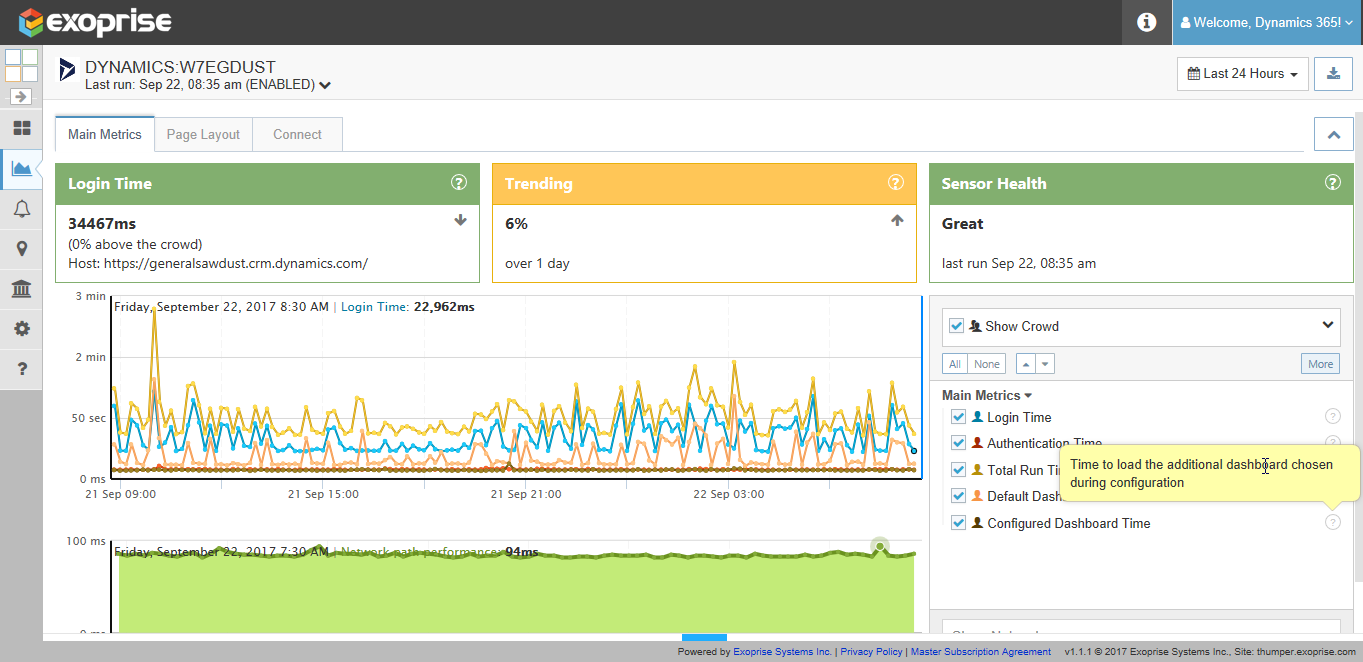
Task: Click the Exoprise logo
Action: click(95, 22)
